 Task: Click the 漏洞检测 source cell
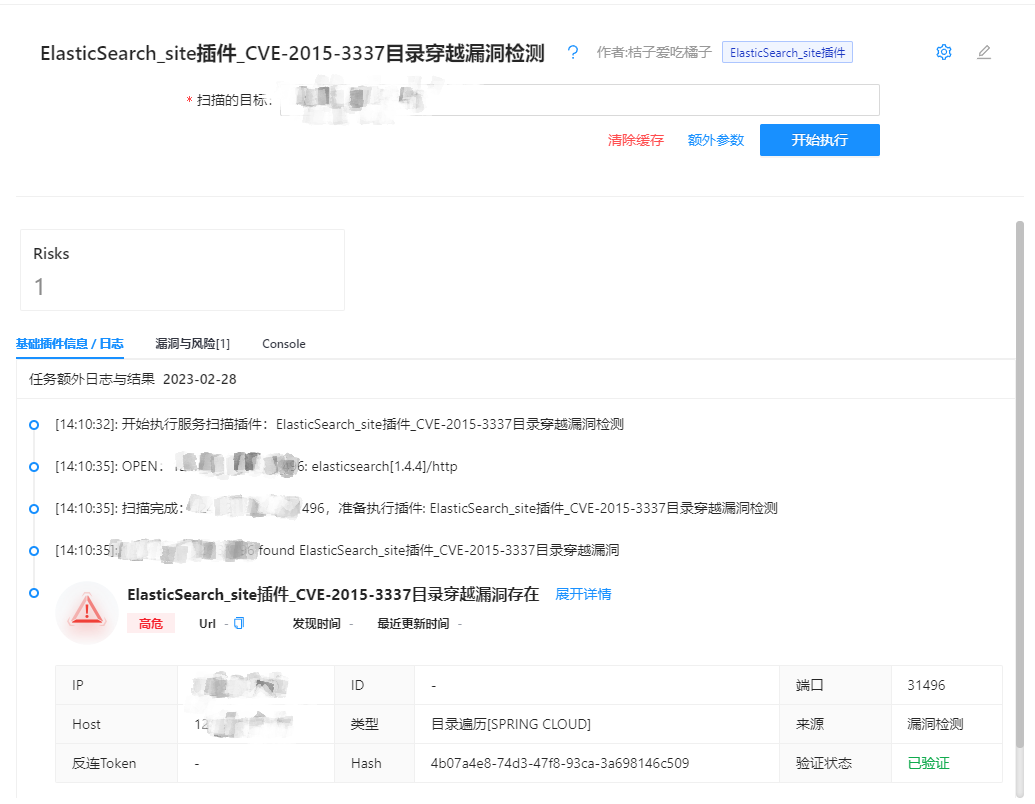935,724
